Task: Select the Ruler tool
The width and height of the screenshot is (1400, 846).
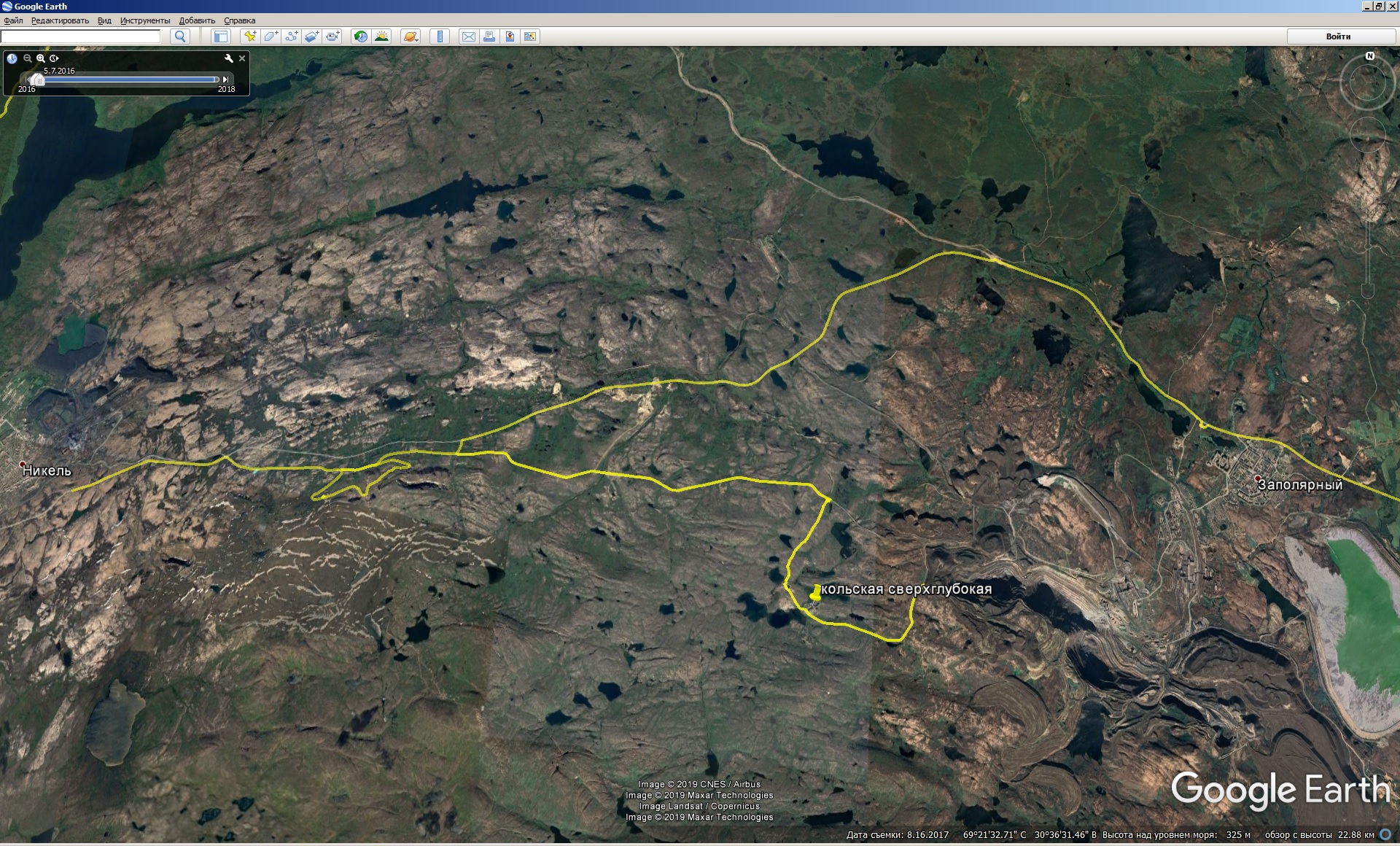Action: 440,36
